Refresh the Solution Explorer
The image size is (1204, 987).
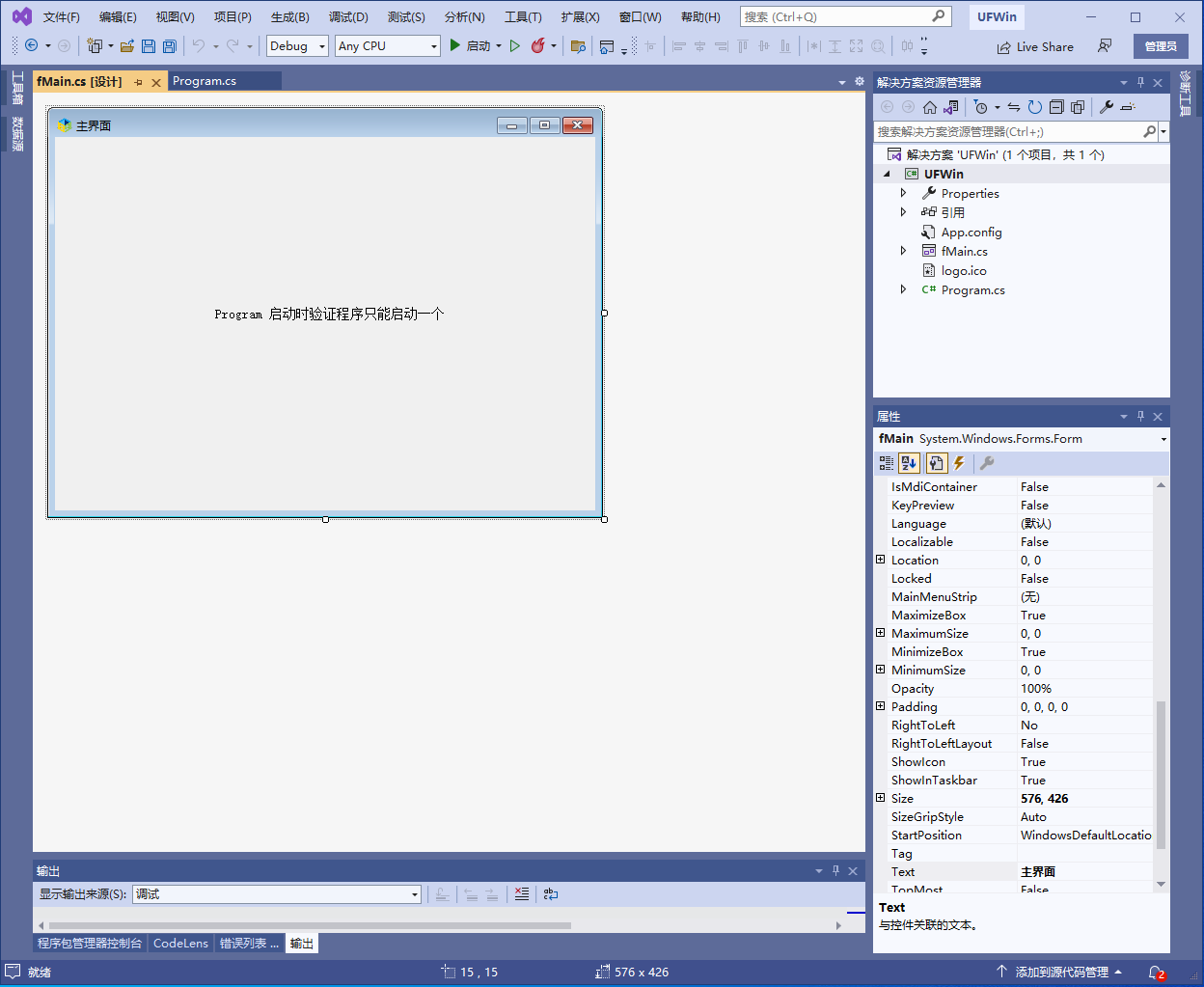pyautogui.click(x=1035, y=107)
